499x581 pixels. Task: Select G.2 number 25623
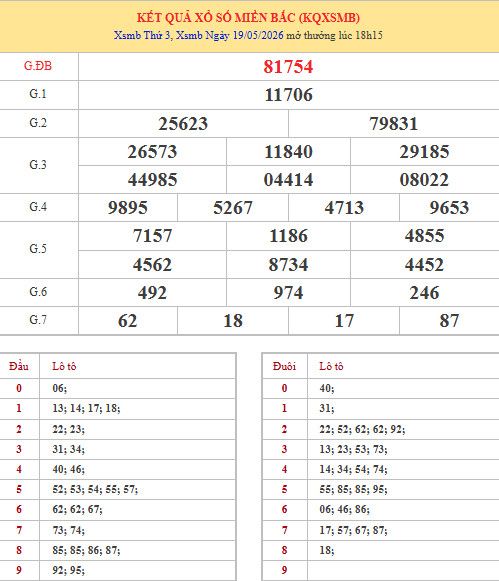[183, 124]
